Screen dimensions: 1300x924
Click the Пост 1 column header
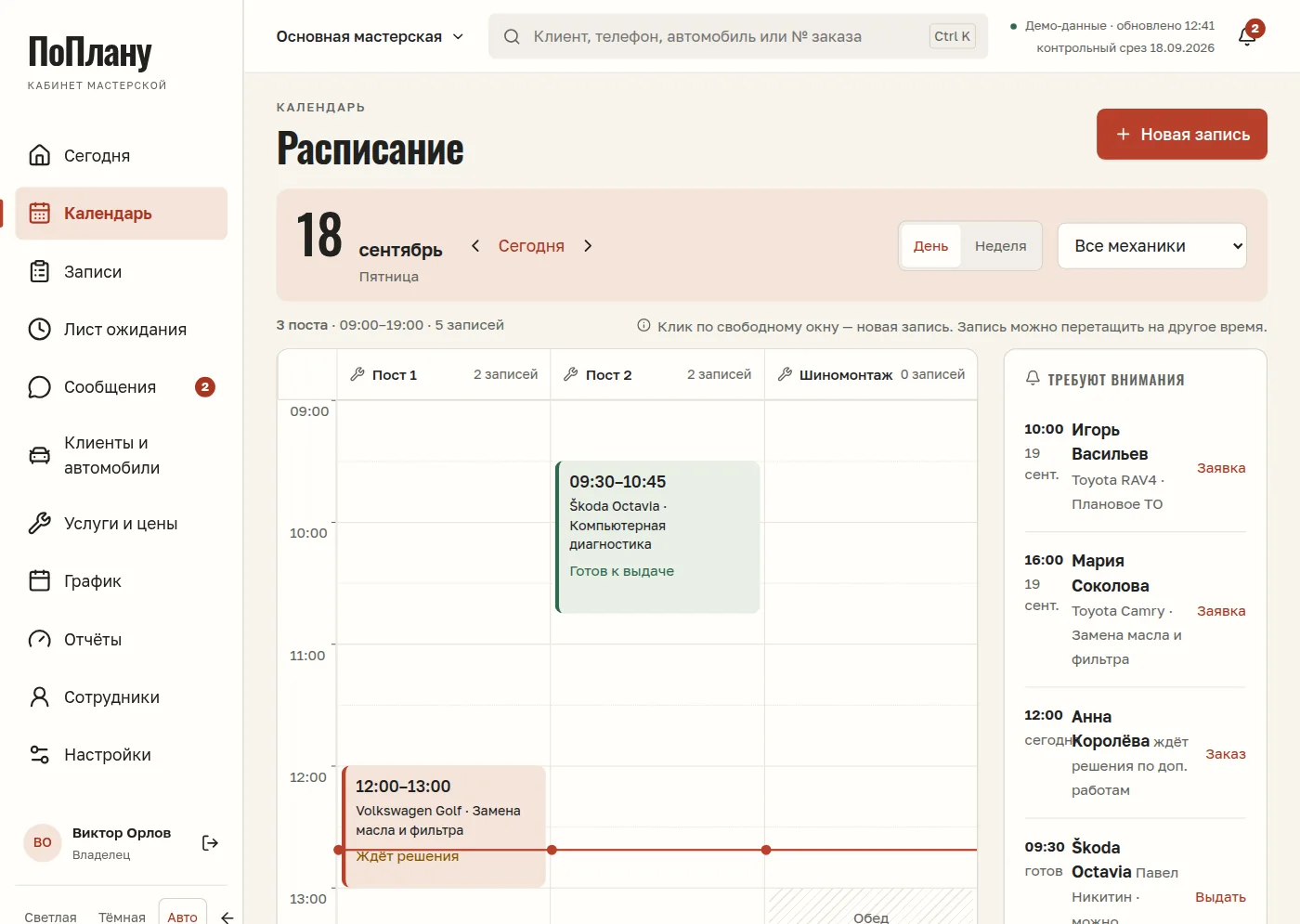444,374
